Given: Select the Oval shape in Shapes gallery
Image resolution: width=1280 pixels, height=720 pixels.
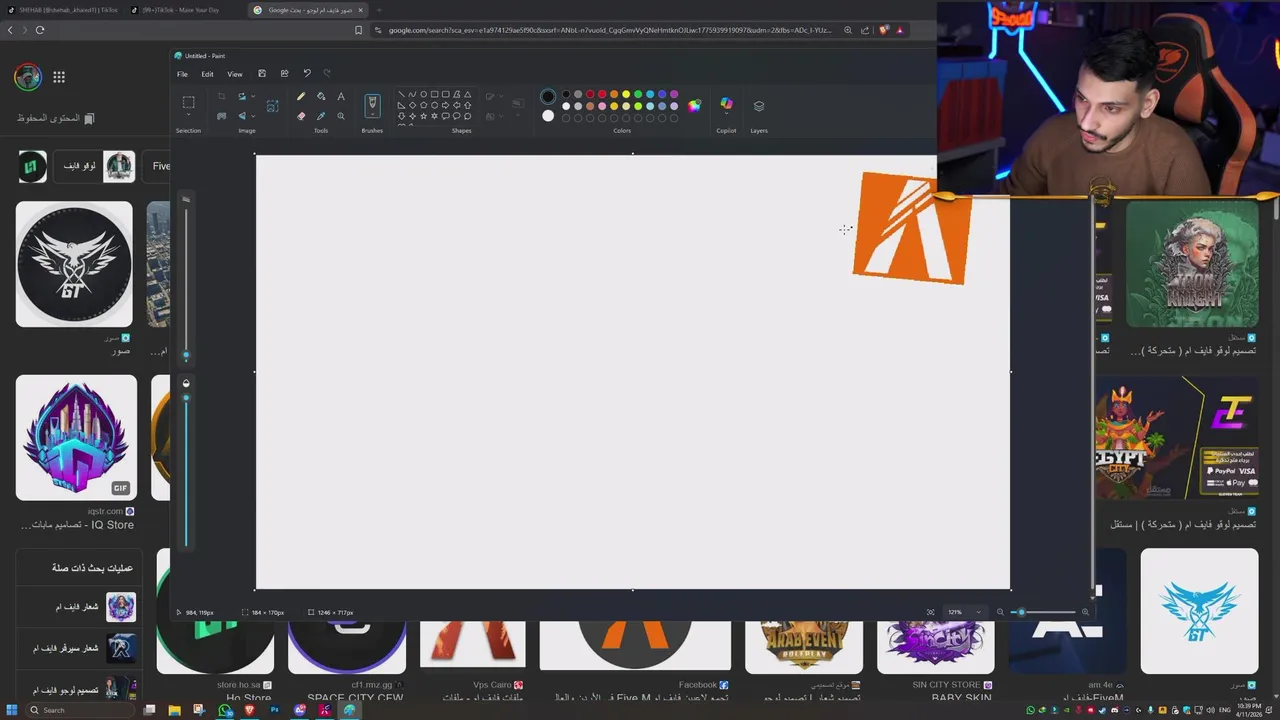Looking at the screenshot, I should click(x=424, y=94).
